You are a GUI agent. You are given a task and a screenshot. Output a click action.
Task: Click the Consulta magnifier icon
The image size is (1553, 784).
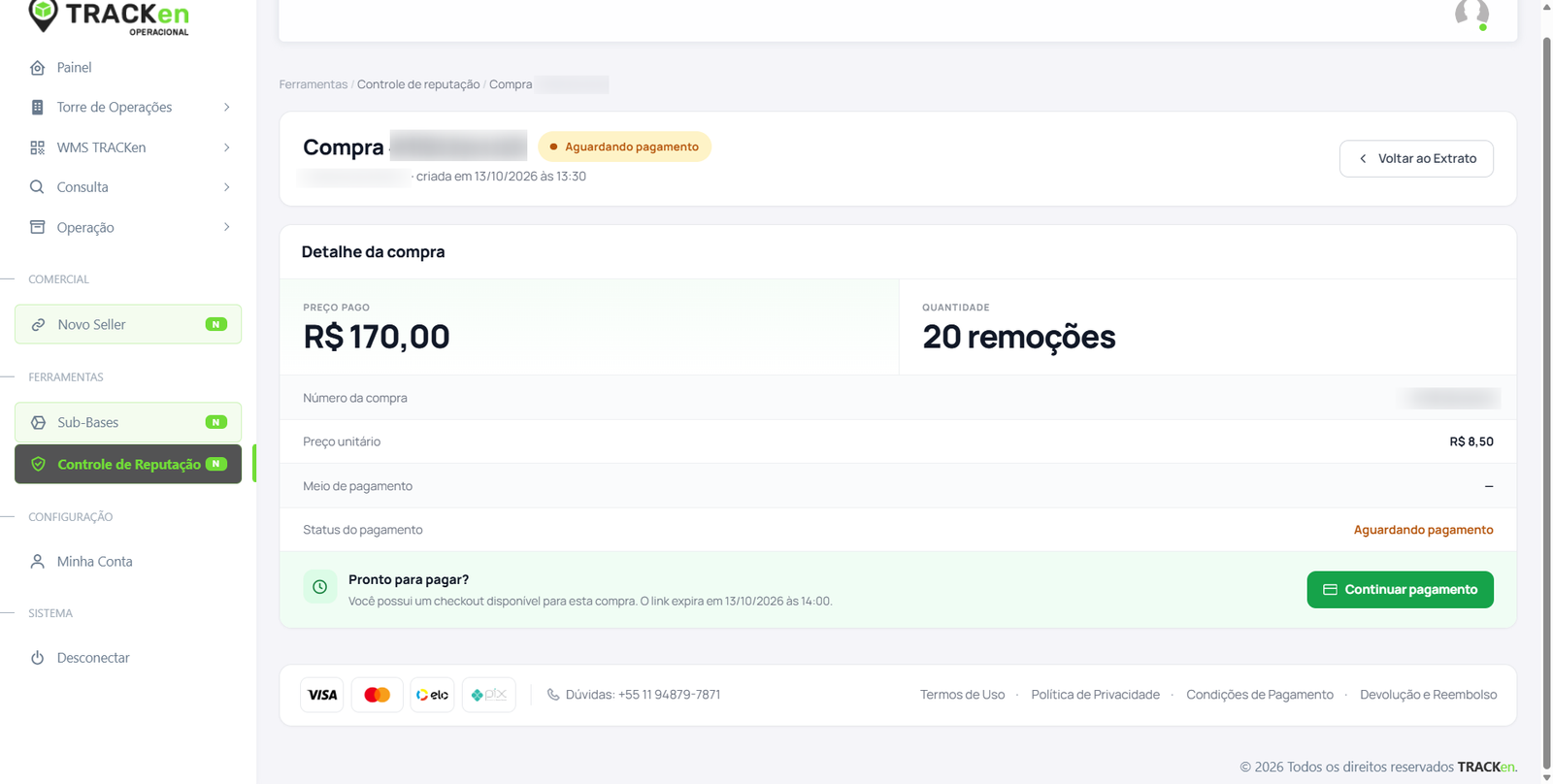click(37, 187)
